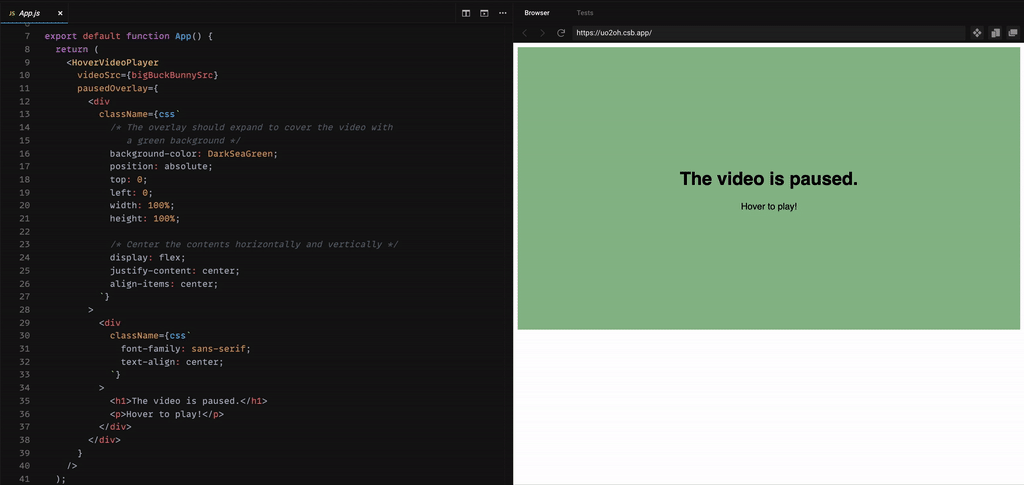Click line number 41 in the gutter
Viewport: 1024px width, 485px height.
pyautogui.click(x=25, y=479)
